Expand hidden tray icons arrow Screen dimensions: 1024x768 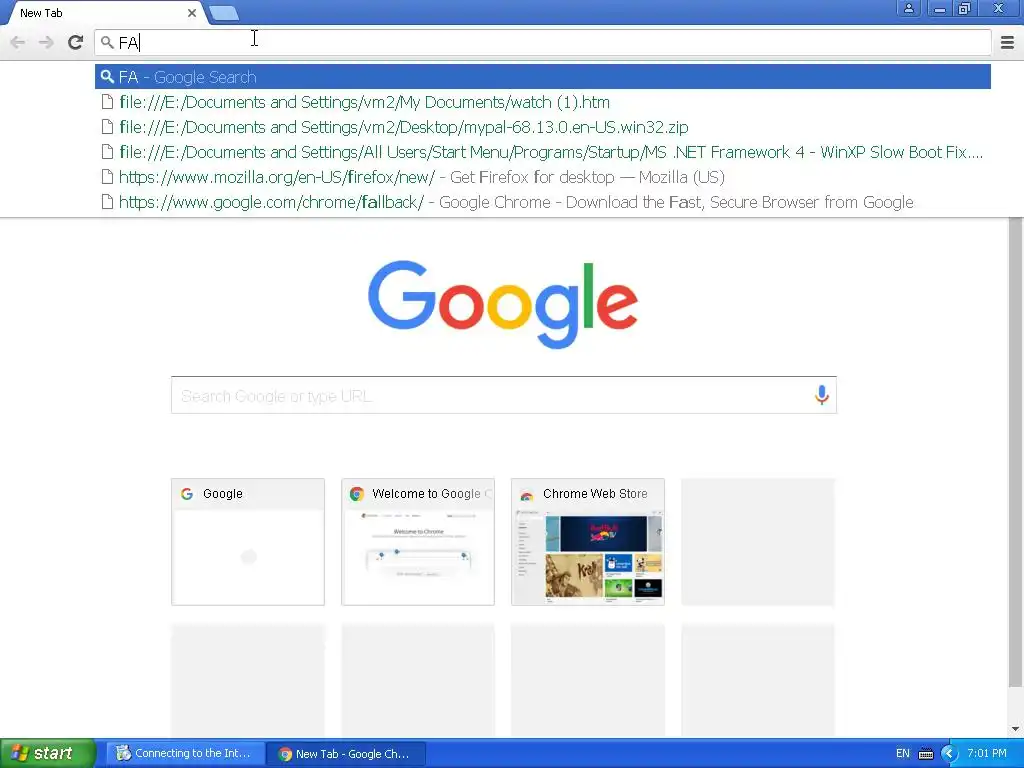click(949, 754)
